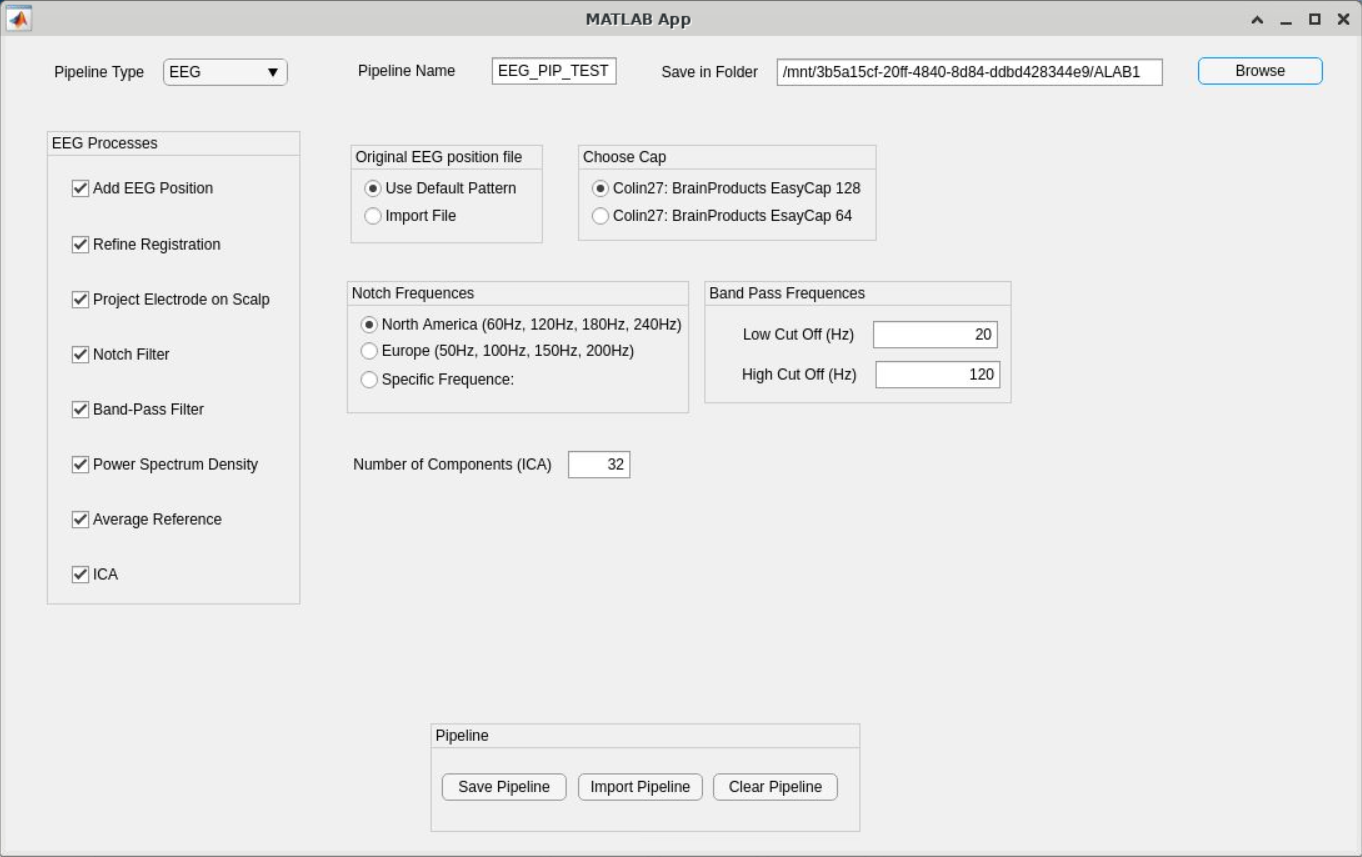Click the Pipeline Name input field
Viewport: 1362px width, 857px height.
[554, 71]
